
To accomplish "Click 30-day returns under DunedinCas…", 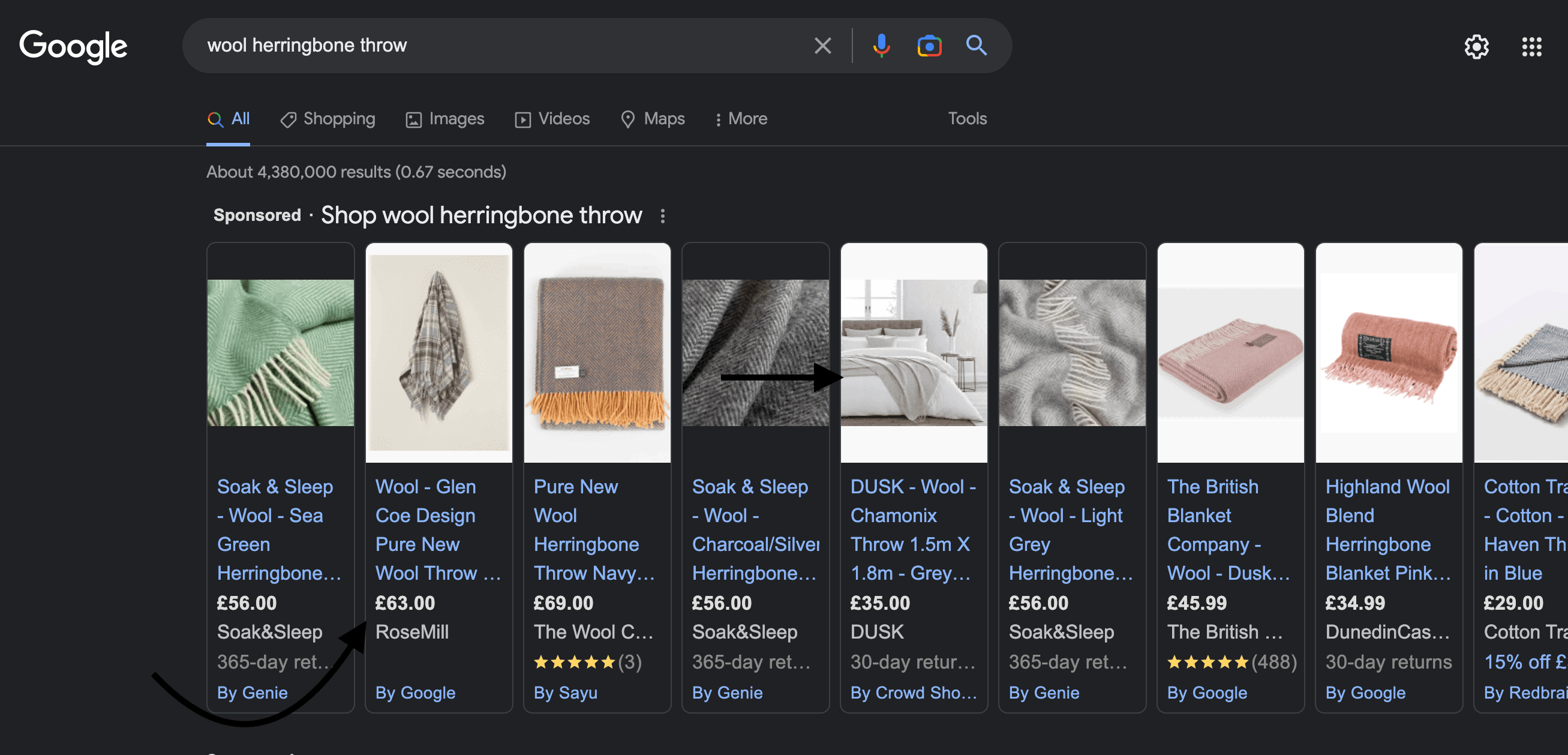I will pos(1389,662).
